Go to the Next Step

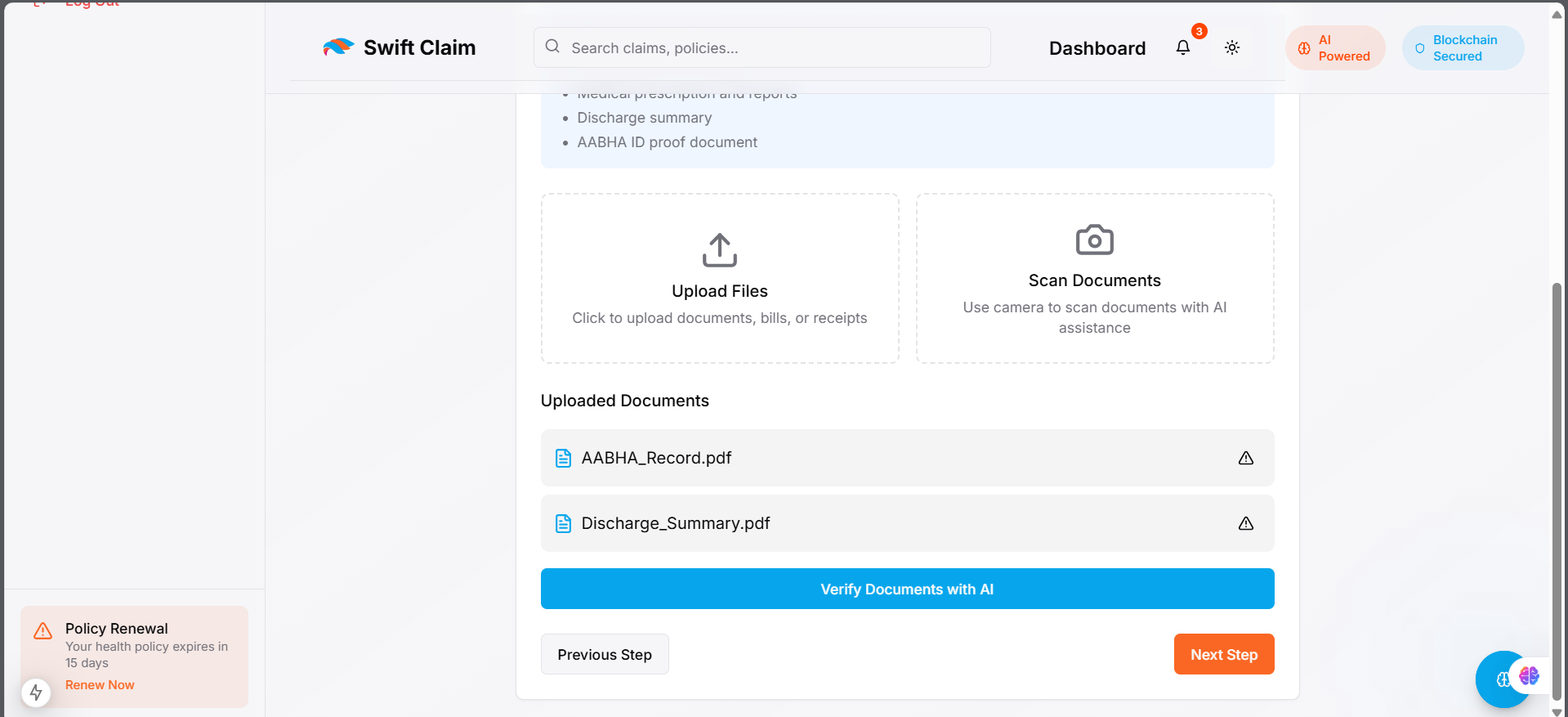1223,654
